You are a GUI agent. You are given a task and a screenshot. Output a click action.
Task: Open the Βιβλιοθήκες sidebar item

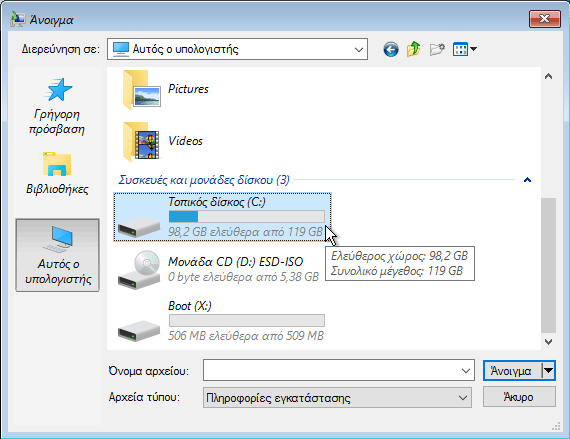point(57,173)
